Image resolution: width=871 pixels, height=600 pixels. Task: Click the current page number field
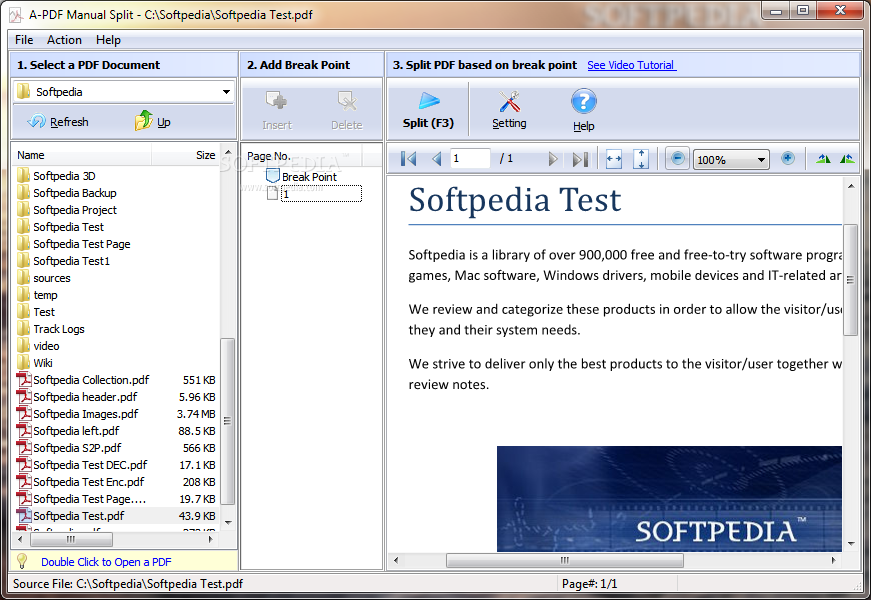pos(470,159)
